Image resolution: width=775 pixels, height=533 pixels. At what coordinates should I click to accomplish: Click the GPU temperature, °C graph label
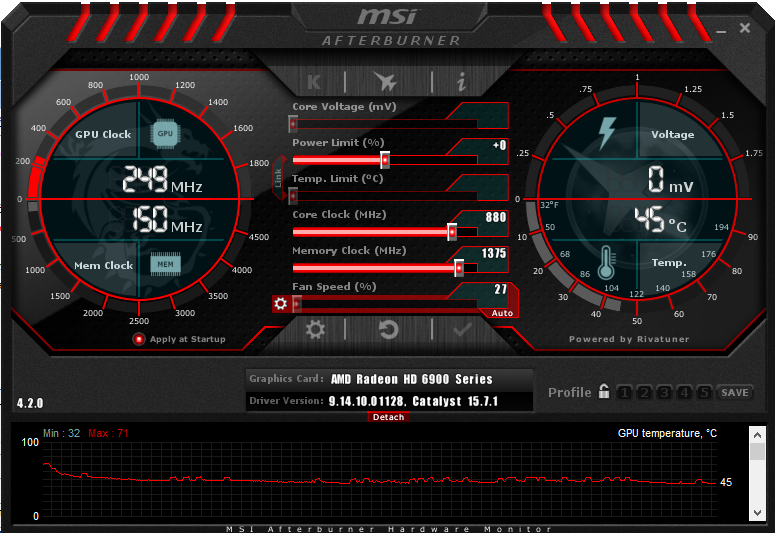tap(667, 433)
